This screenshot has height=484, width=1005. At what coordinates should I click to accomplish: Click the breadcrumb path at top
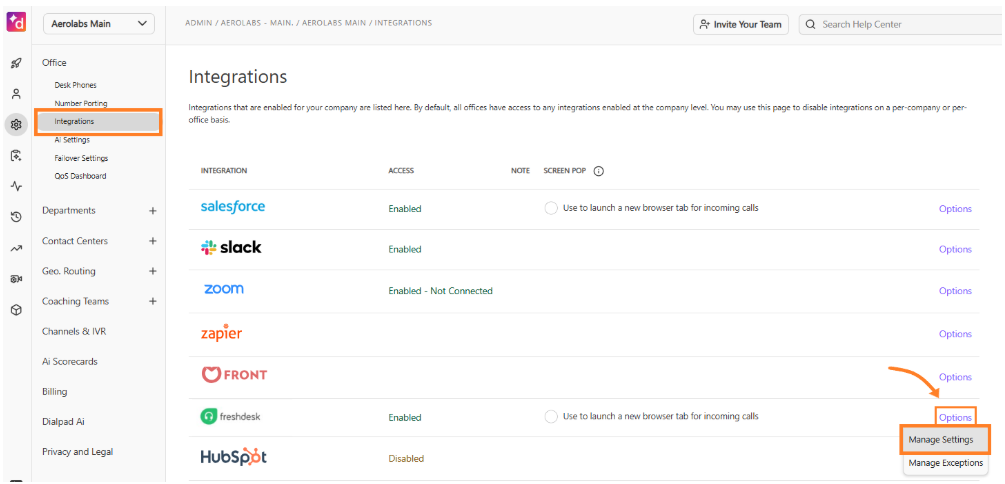click(x=308, y=22)
